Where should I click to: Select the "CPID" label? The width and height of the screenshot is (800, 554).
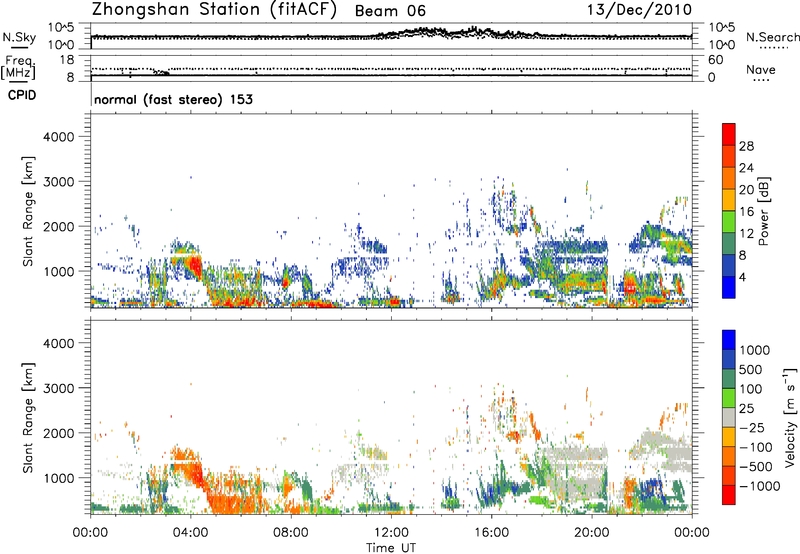[22, 95]
